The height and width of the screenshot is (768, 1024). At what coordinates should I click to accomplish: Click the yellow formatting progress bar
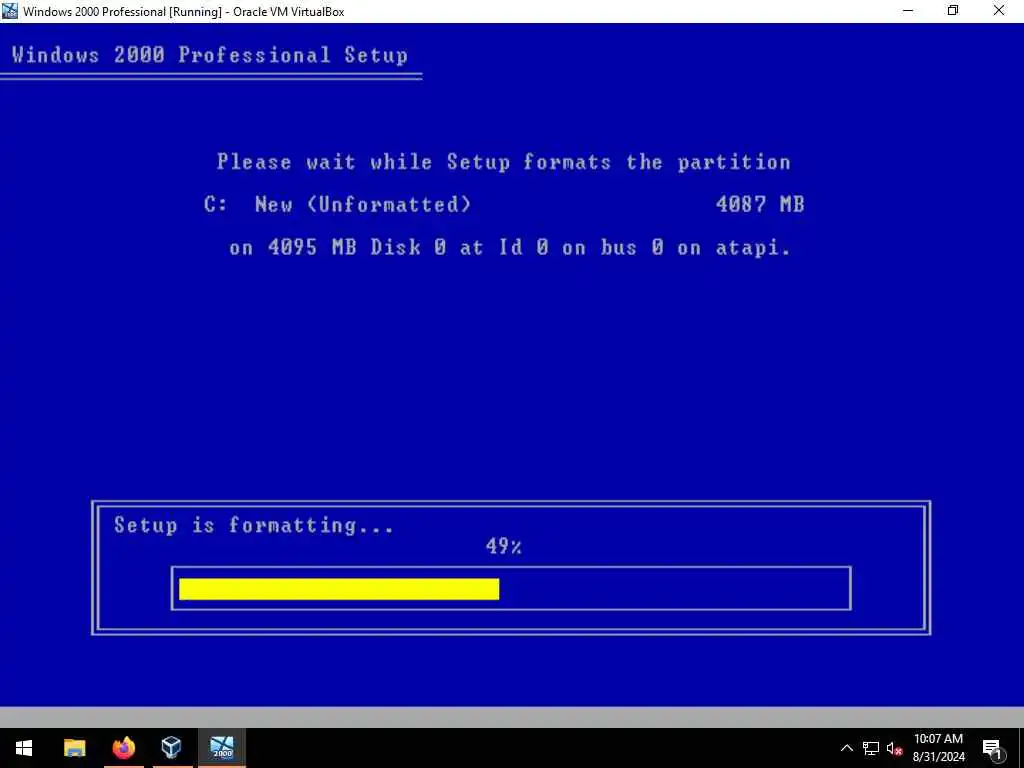point(339,588)
